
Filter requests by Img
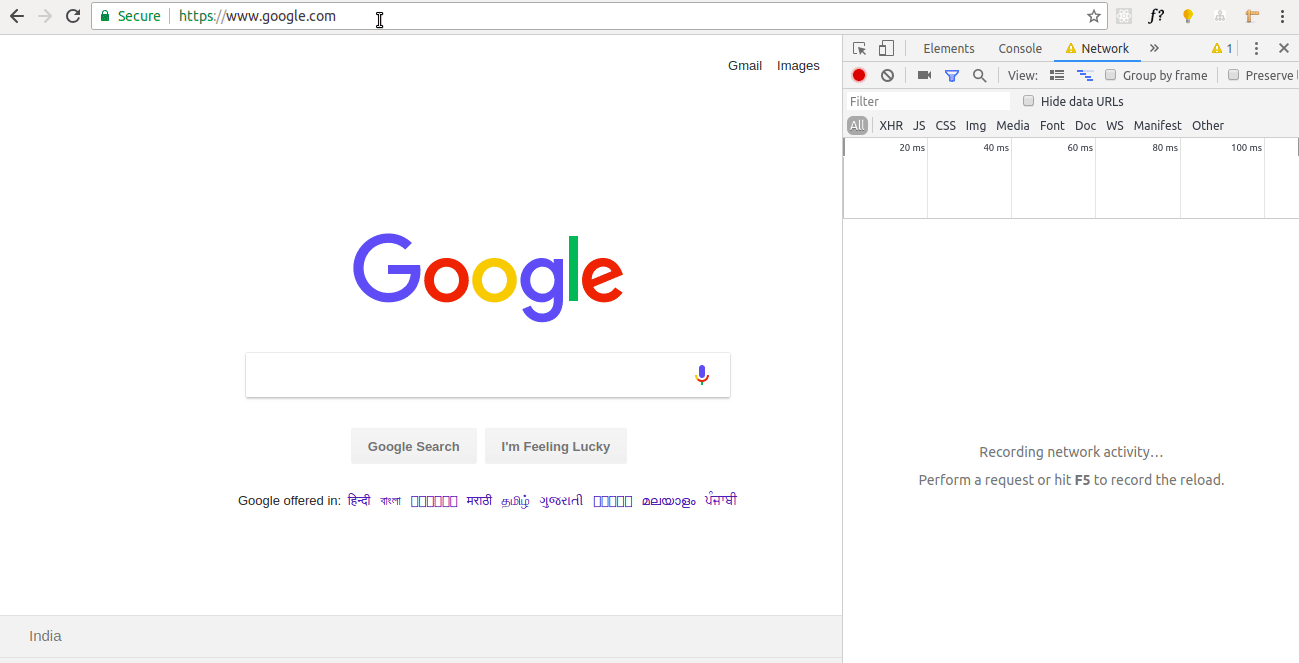point(976,125)
